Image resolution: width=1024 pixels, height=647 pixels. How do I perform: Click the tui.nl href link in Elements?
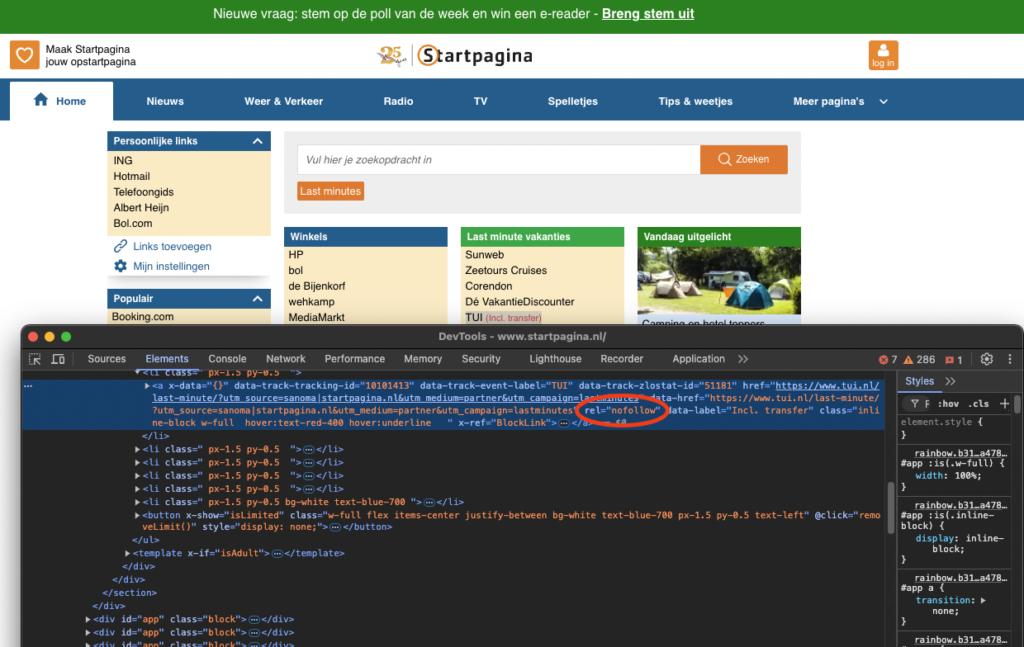pos(515,392)
